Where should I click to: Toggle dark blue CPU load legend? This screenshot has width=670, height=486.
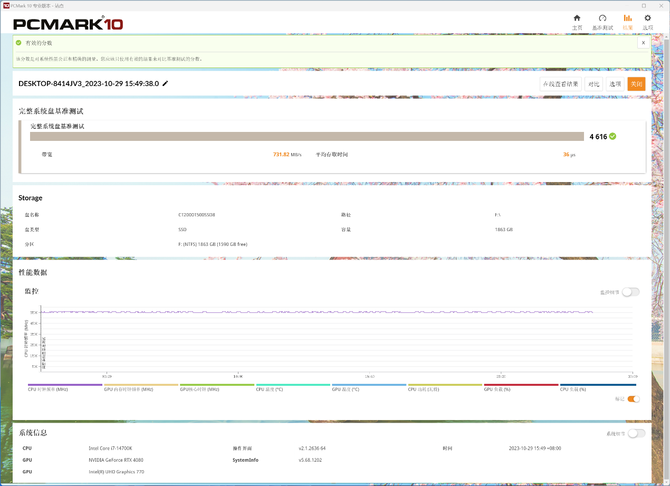point(598,387)
